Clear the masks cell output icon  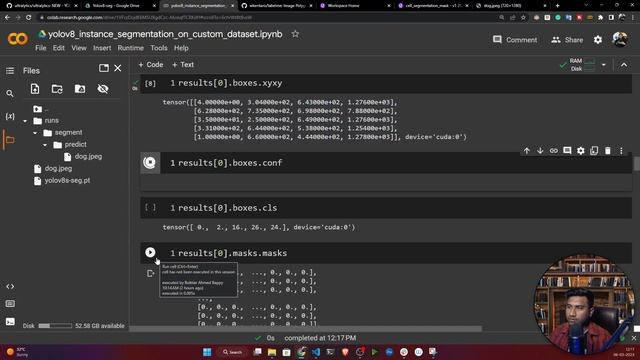click(150, 273)
